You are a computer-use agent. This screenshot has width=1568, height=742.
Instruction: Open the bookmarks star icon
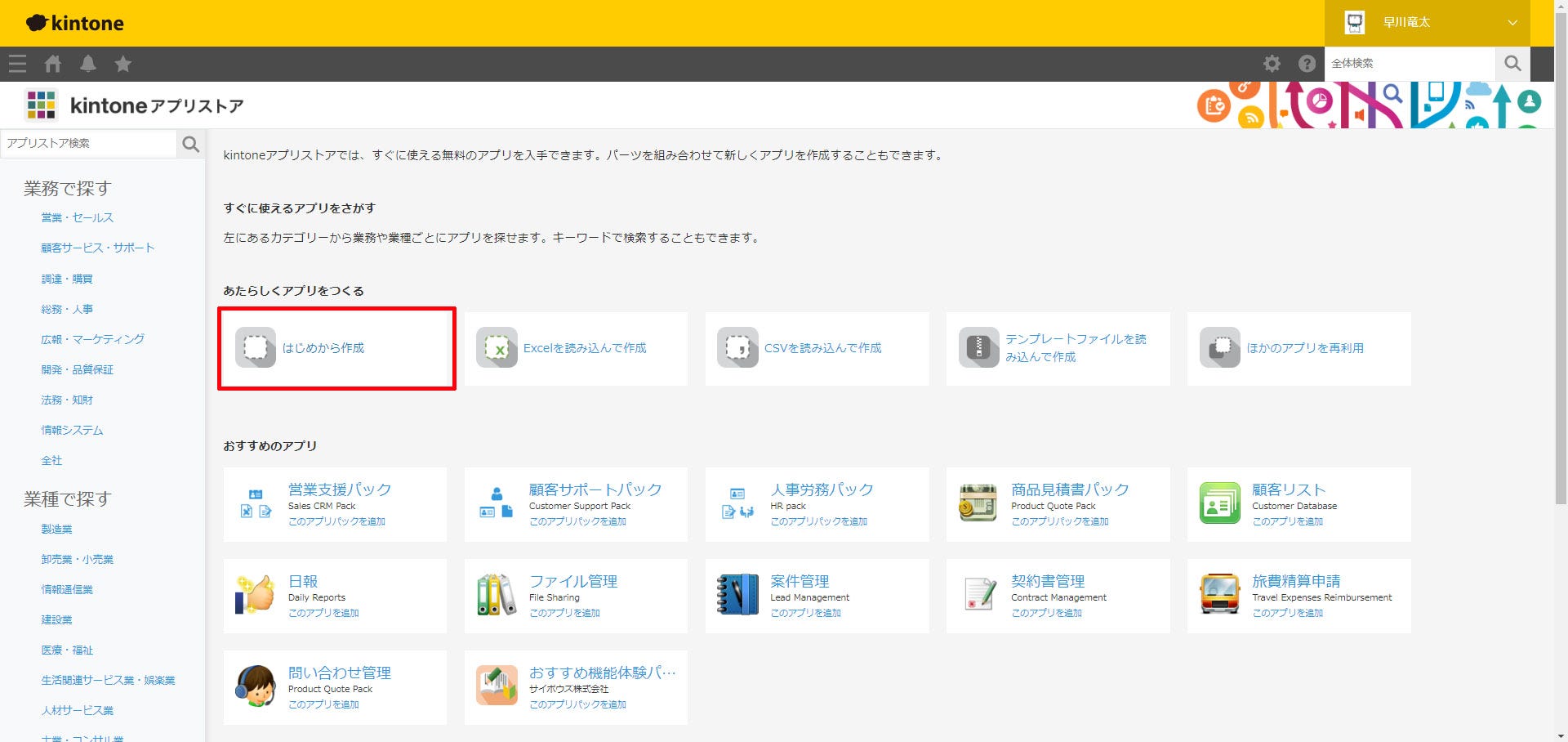tap(123, 64)
